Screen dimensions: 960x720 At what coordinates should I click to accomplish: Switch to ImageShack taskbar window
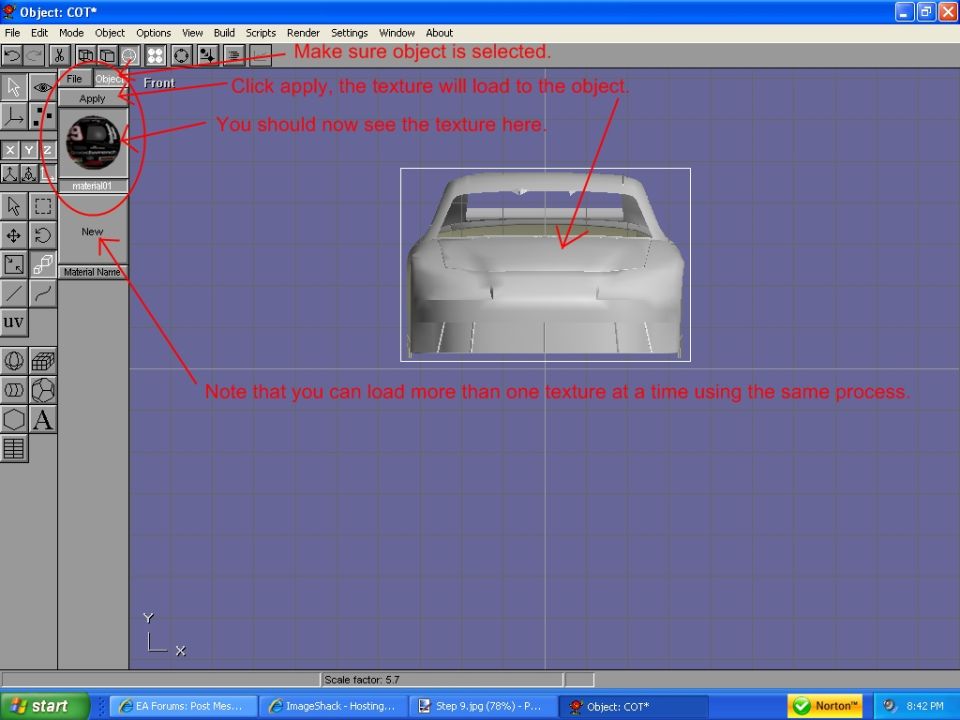pyautogui.click(x=333, y=706)
